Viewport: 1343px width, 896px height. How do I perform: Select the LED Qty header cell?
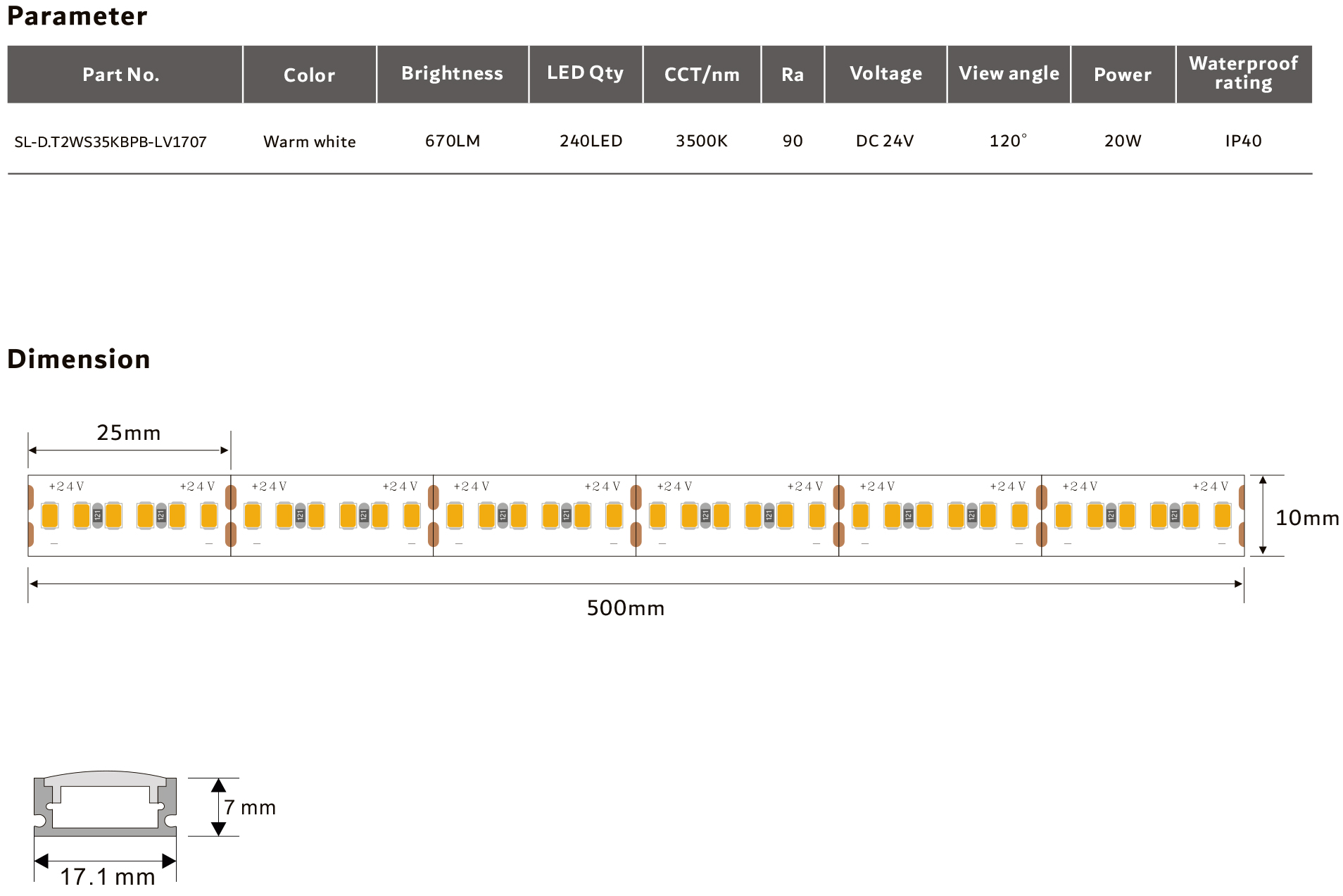[585, 73]
